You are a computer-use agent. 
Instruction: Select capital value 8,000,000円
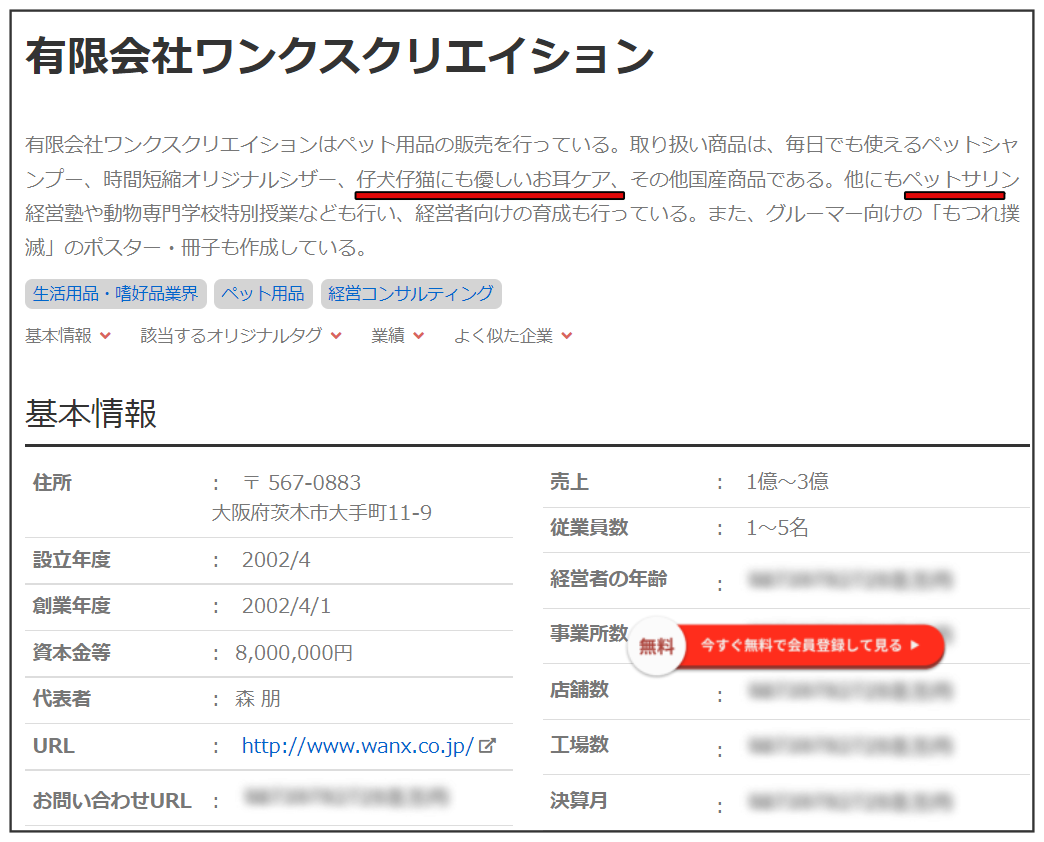294,652
